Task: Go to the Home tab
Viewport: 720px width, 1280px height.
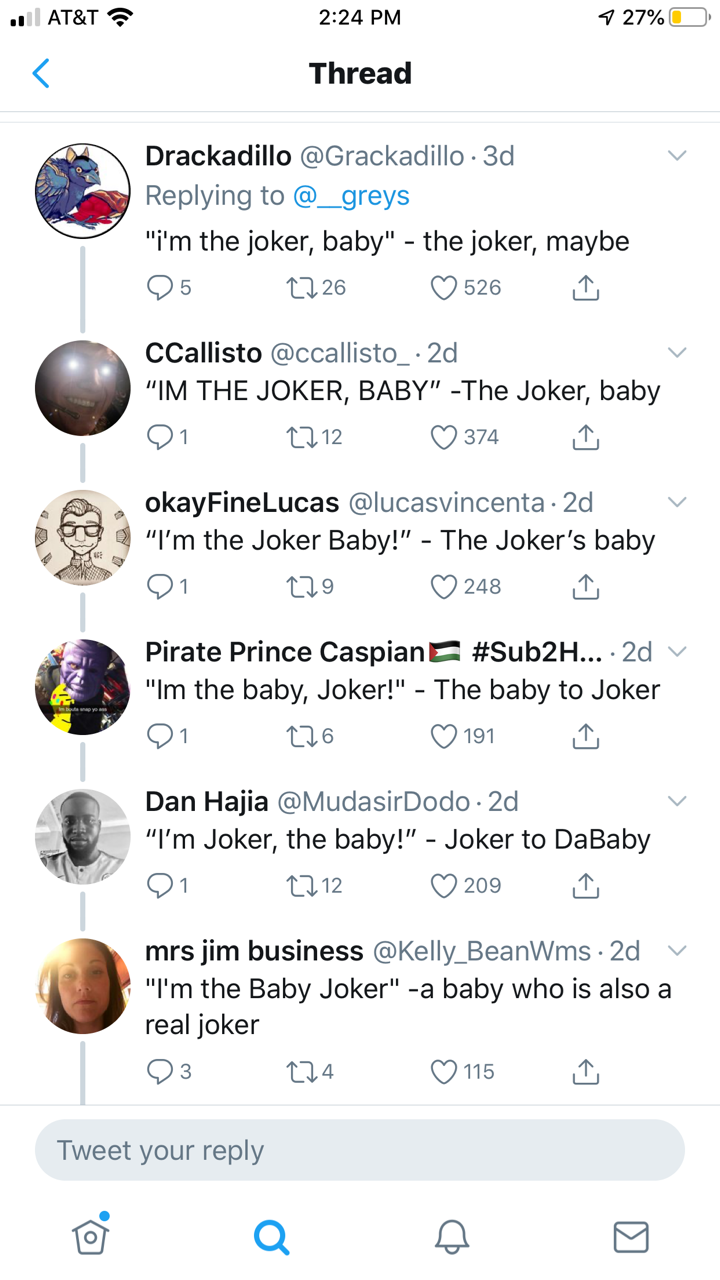Action: click(x=91, y=1237)
